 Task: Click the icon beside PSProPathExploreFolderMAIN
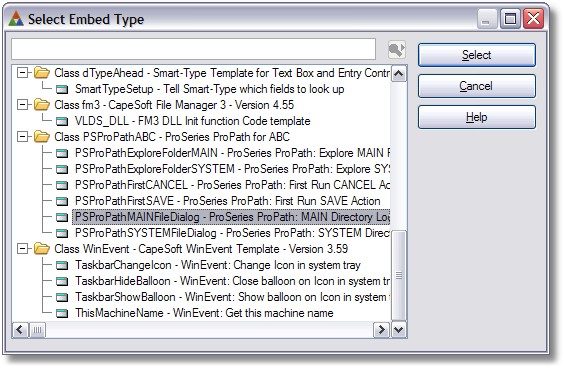[62, 153]
